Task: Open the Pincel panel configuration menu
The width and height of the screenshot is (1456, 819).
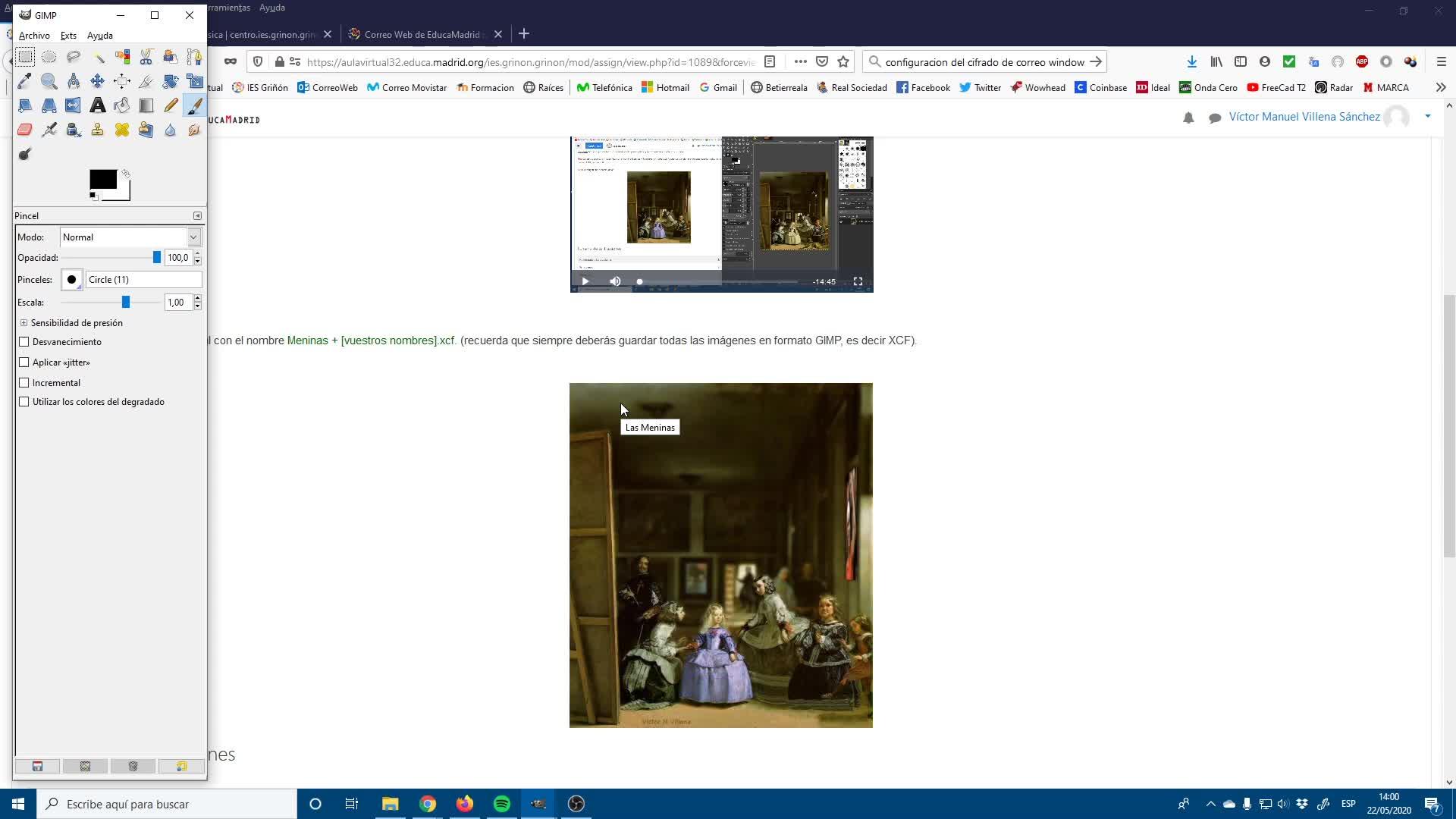Action: 197,216
